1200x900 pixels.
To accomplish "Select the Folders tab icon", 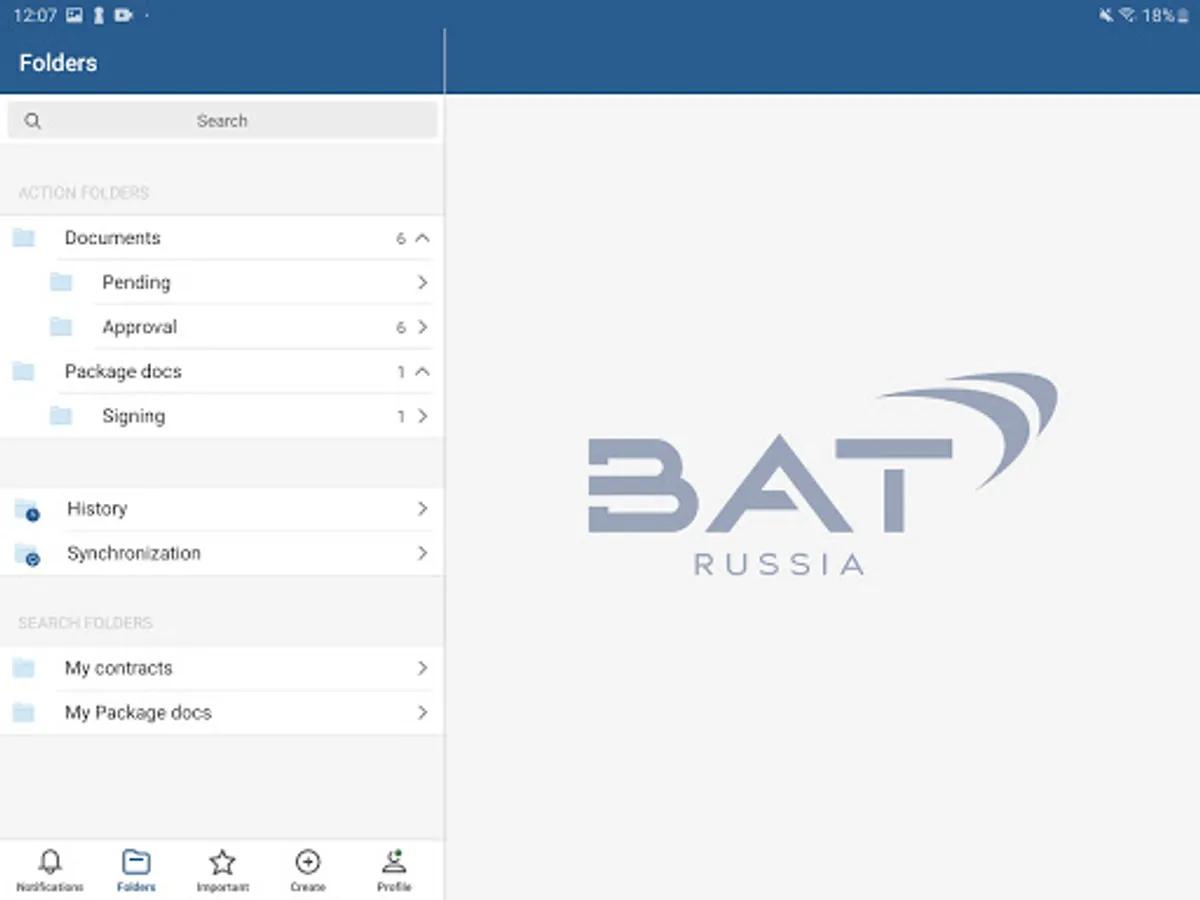I will [136, 862].
